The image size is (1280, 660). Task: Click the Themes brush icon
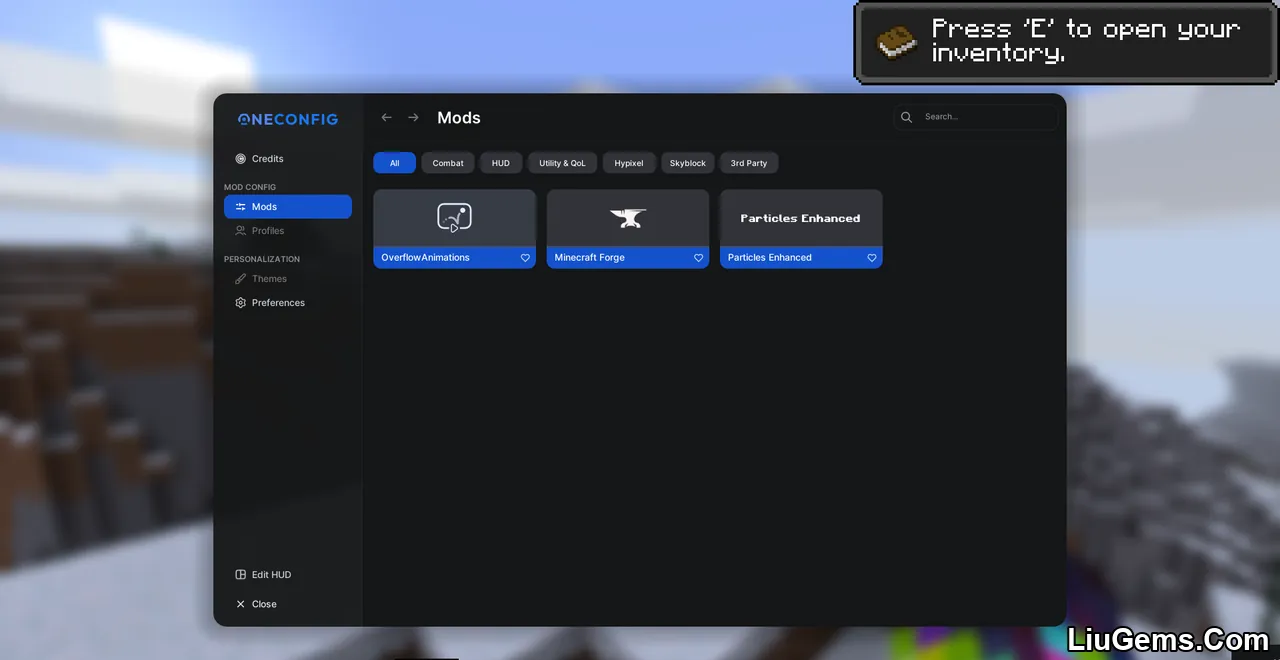point(240,279)
